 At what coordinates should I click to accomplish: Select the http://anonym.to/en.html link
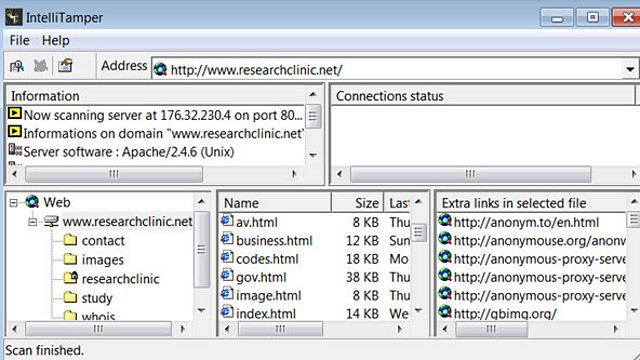click(x=526, y=222)
